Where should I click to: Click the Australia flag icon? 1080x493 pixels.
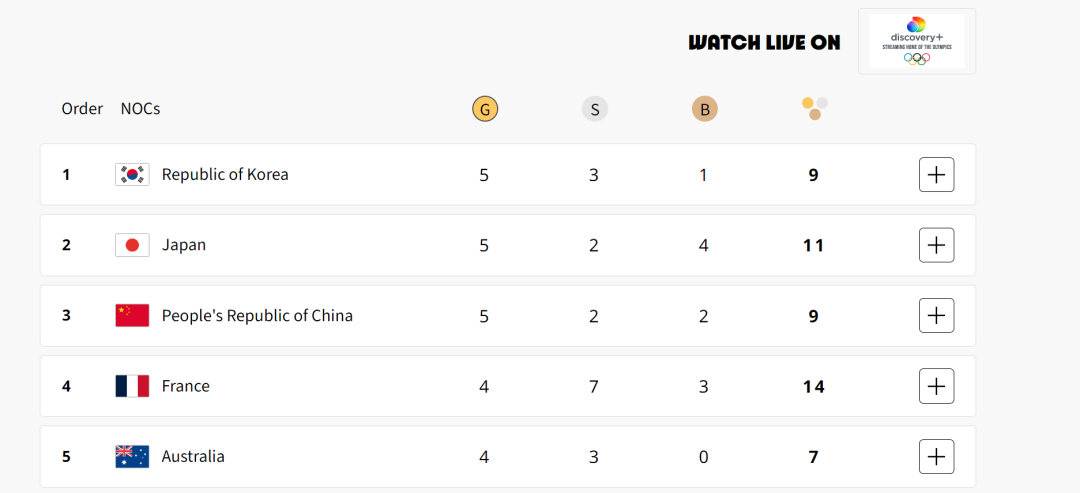tap(132, 457)
